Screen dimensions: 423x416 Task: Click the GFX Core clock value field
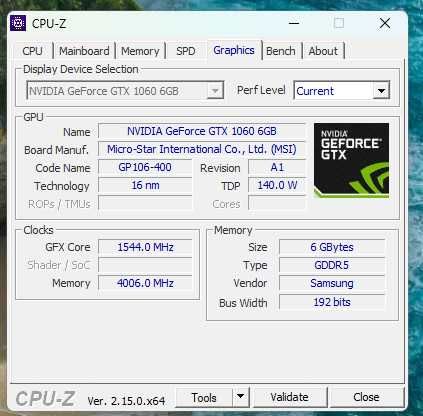pos(145,247)
